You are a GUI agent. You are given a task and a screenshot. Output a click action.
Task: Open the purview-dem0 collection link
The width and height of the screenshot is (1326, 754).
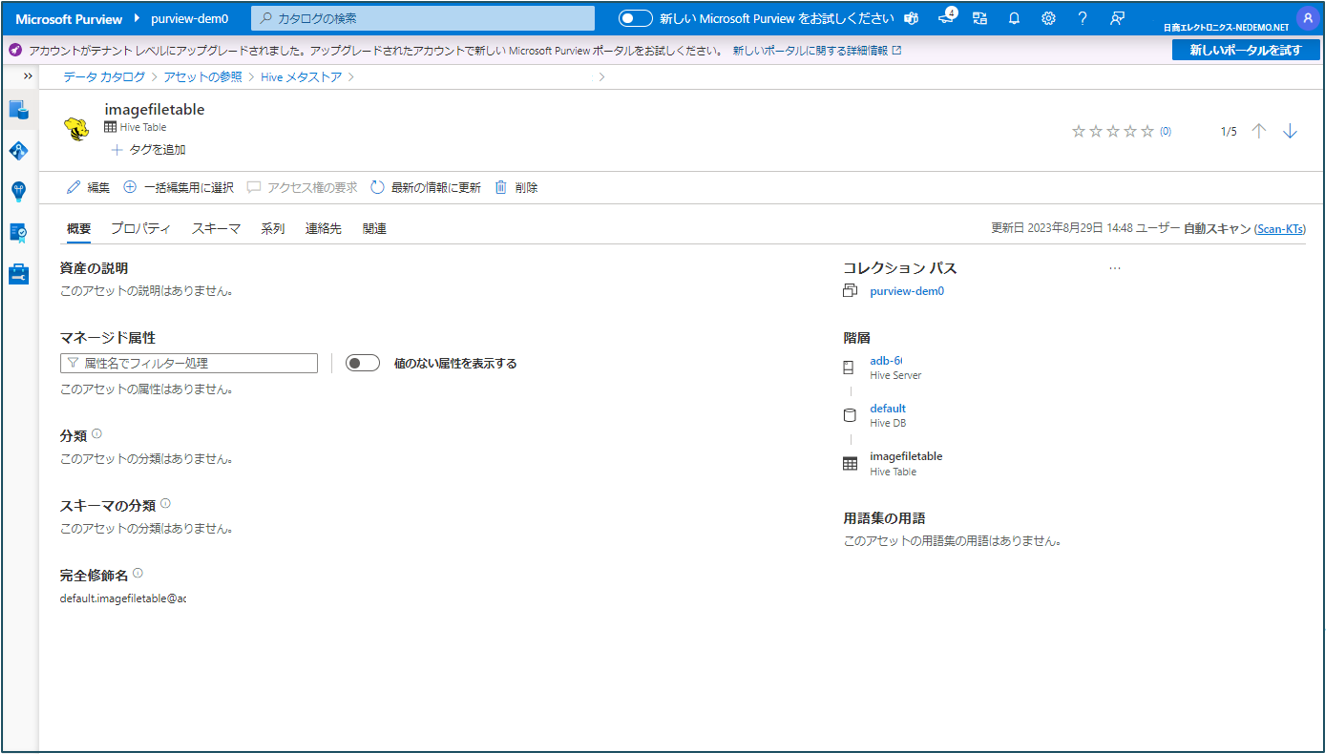906,291
